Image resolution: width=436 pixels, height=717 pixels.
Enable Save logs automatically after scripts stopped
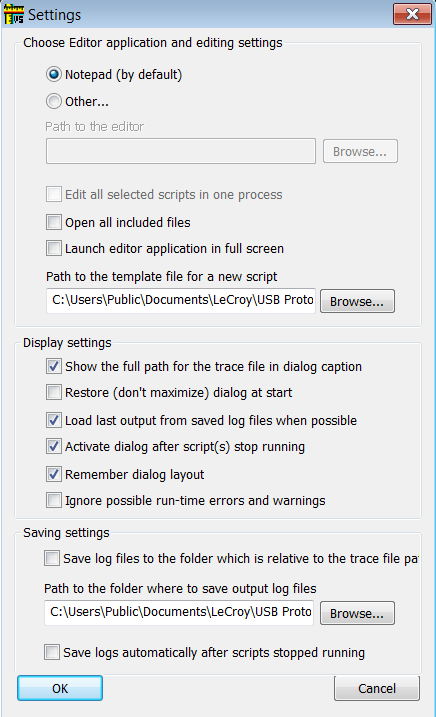point(52,652)
